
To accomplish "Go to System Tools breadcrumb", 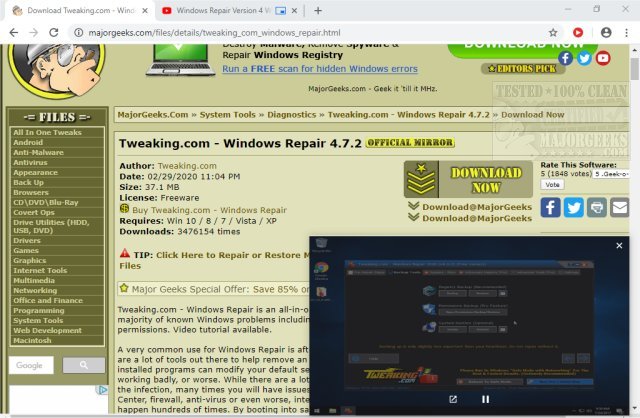I will click(x=227, y=115).
